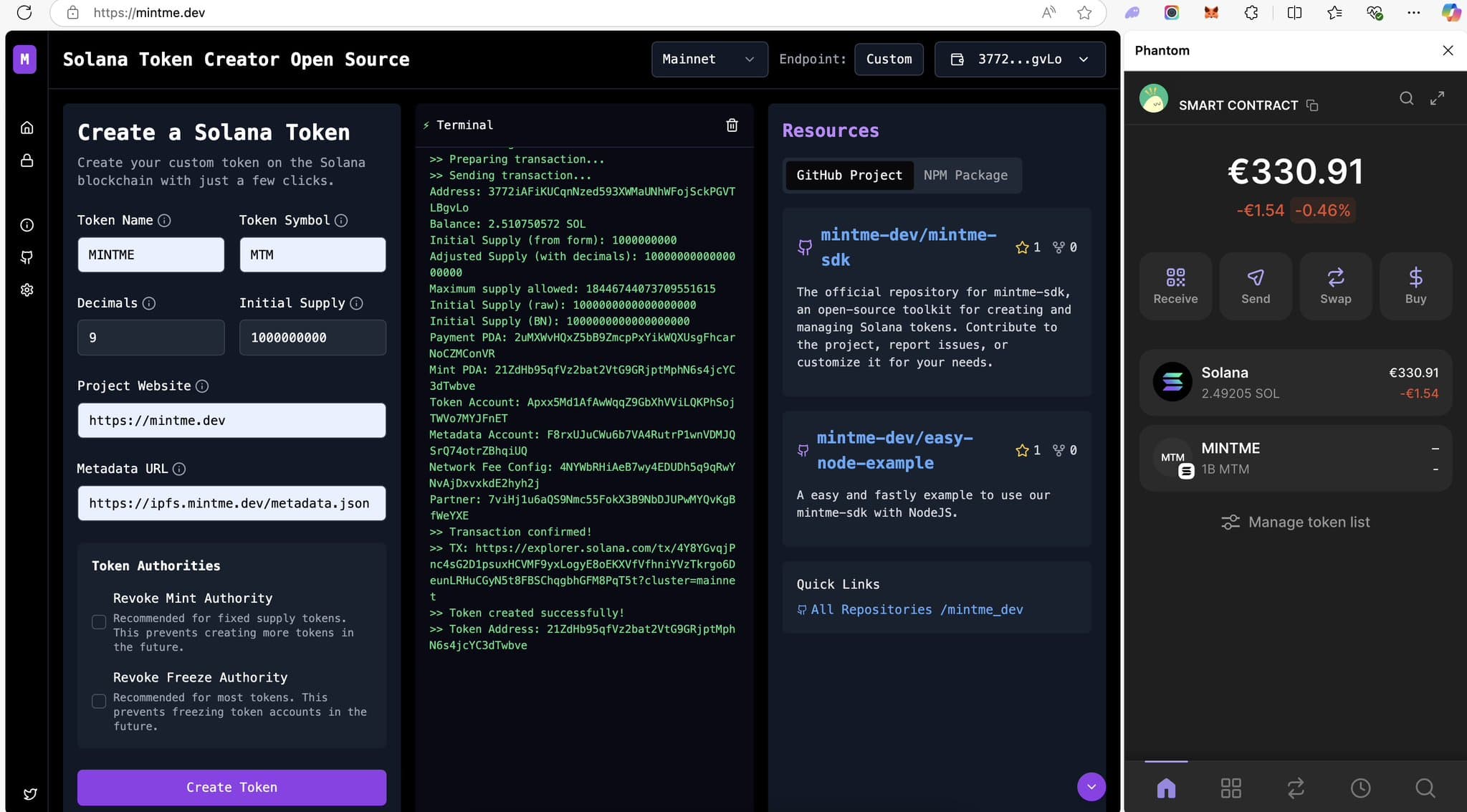Open lock icon in left sidebar
1467x812 pixels.
(27, 160)
